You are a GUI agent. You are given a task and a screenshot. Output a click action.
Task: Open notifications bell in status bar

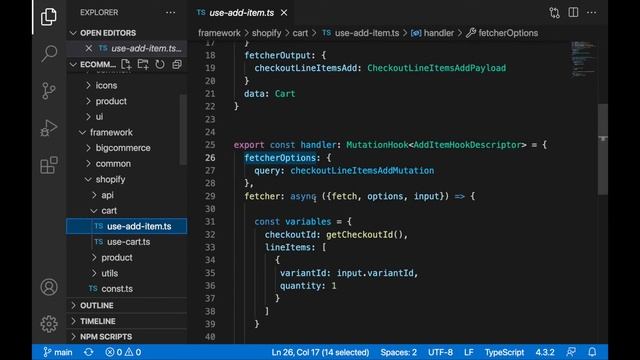[x=592, y=352]
